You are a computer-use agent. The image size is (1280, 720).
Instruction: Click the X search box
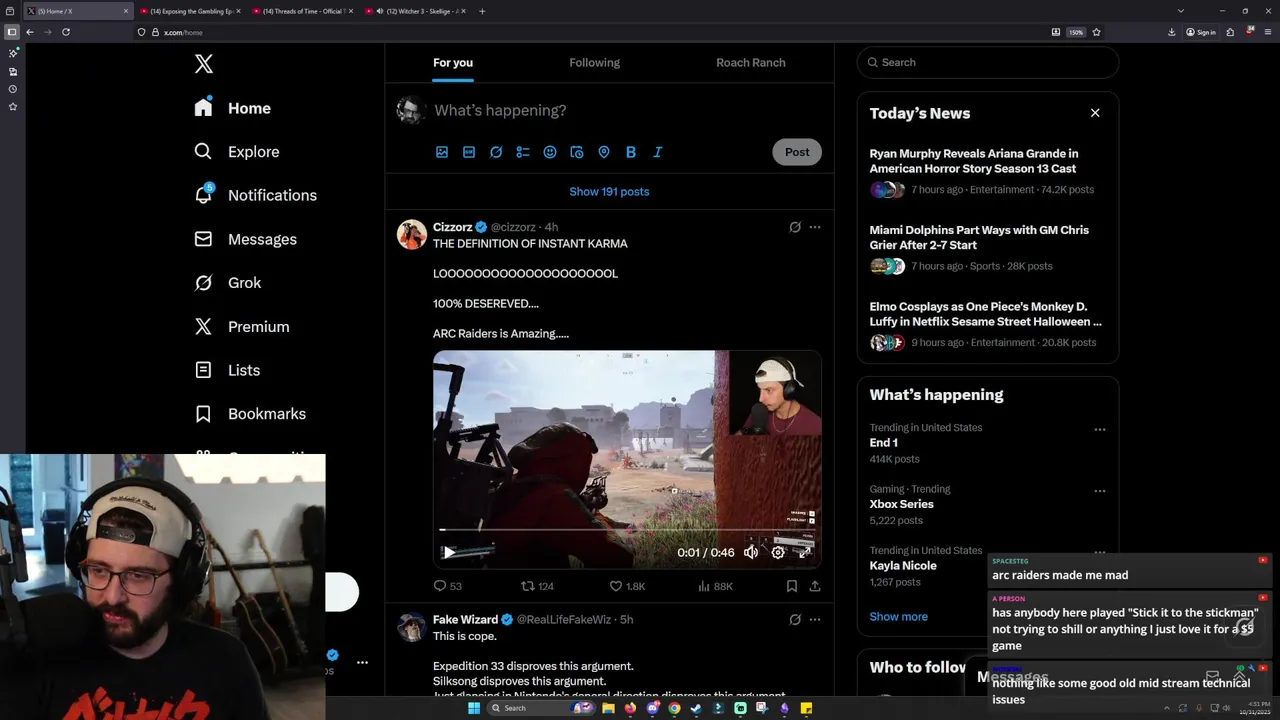[x=988, y=62]
